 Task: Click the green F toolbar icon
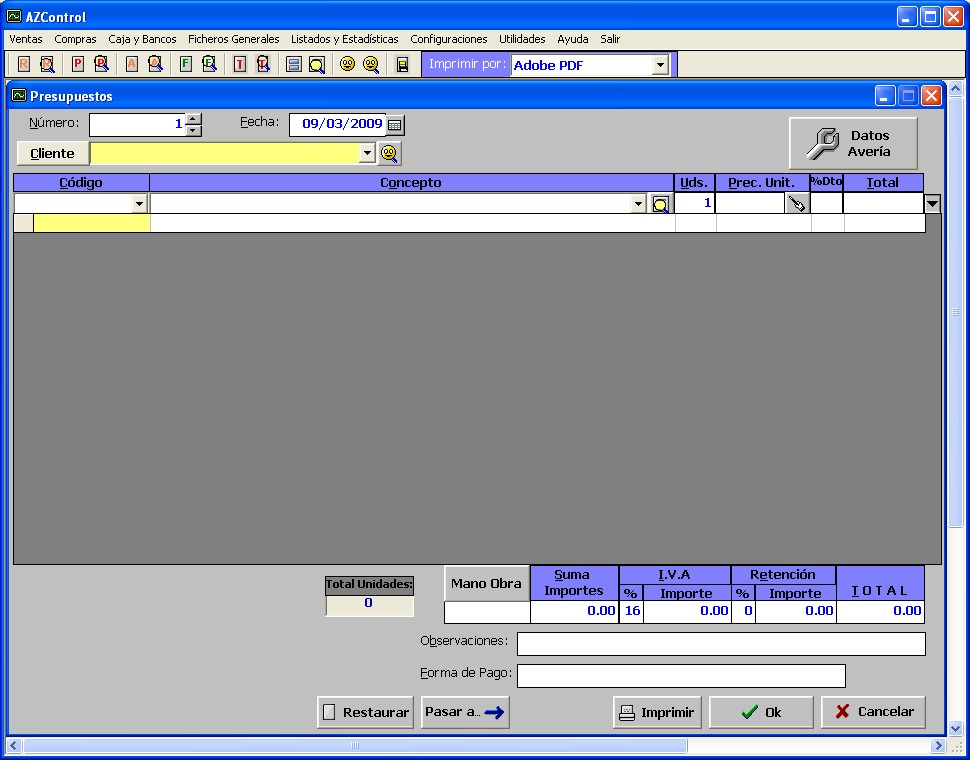[186, 64]
